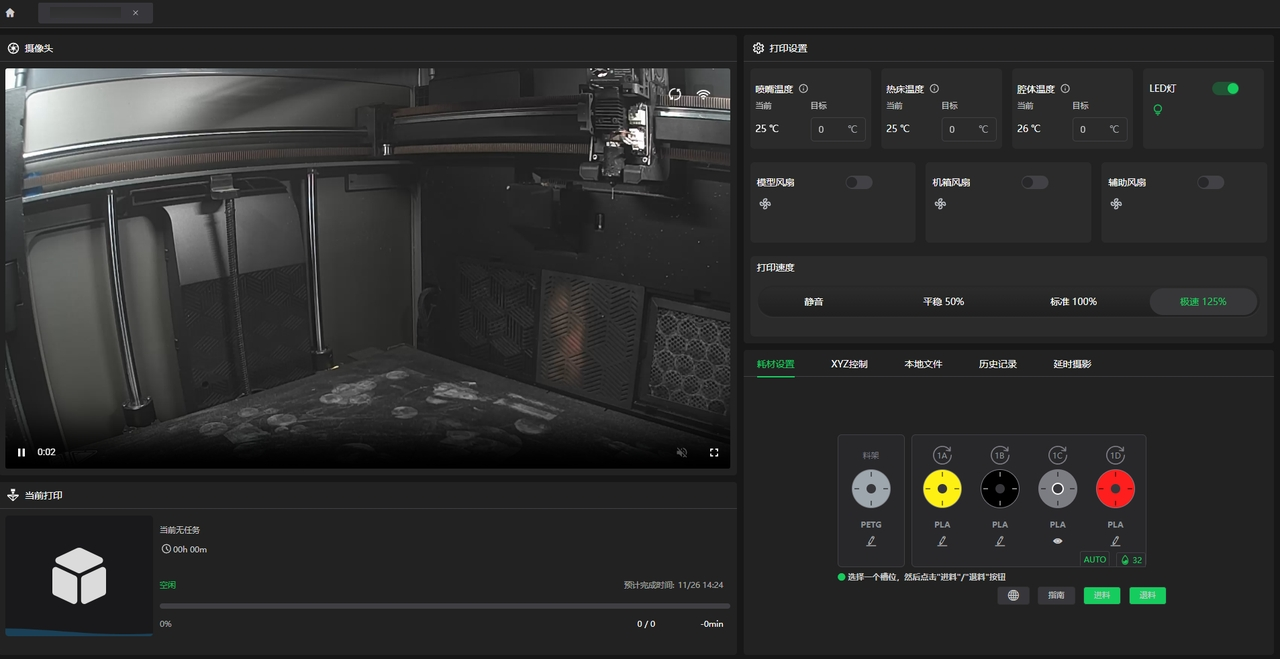Switch to the XYZ控制 tab

tap(849, 364)
